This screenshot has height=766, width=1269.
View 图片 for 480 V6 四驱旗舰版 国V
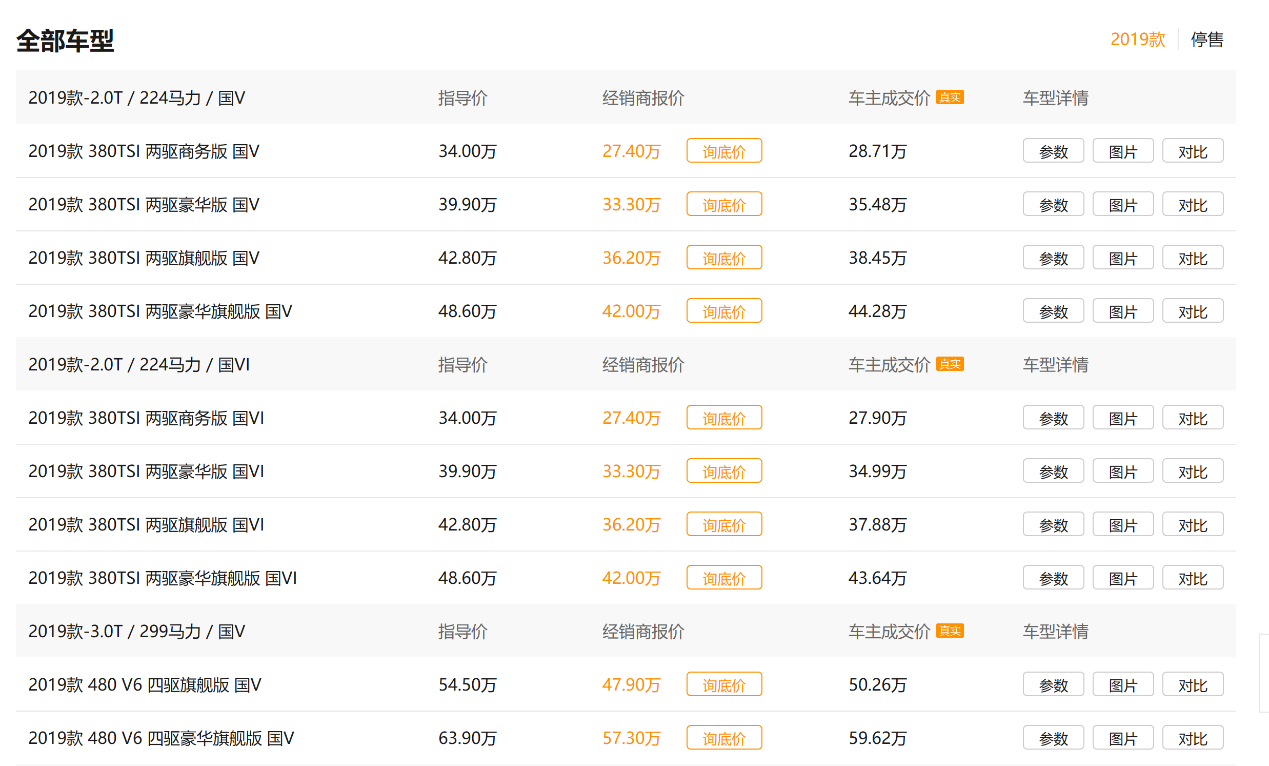tap(1123, 685)
